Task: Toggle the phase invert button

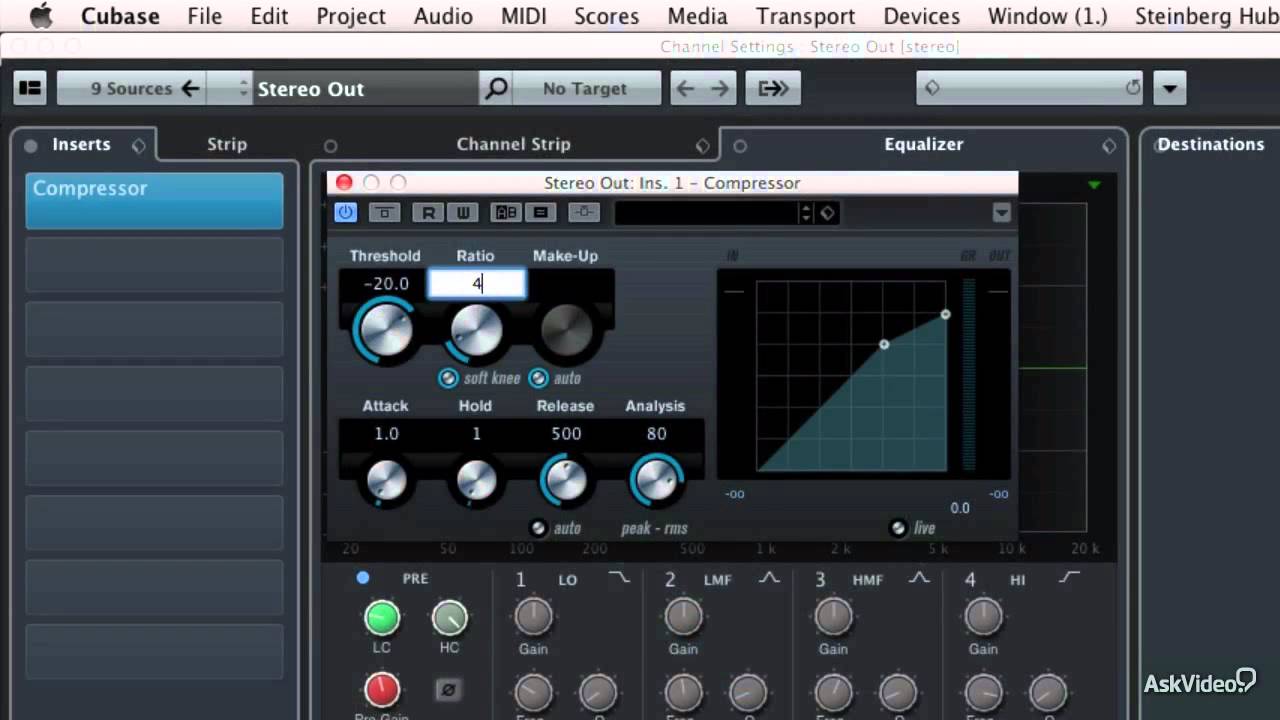Action: 449,689
